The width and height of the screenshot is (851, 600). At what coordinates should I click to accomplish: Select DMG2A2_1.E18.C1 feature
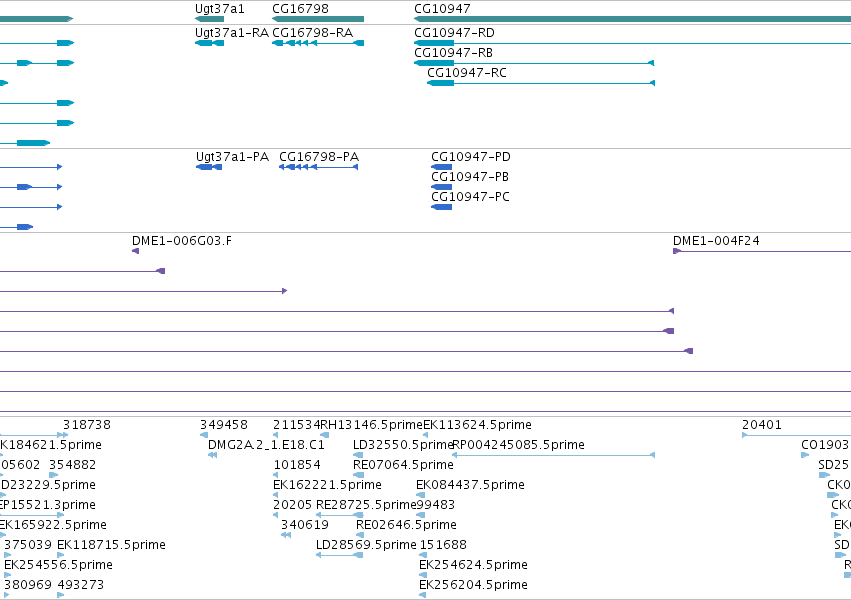[213, 455]
